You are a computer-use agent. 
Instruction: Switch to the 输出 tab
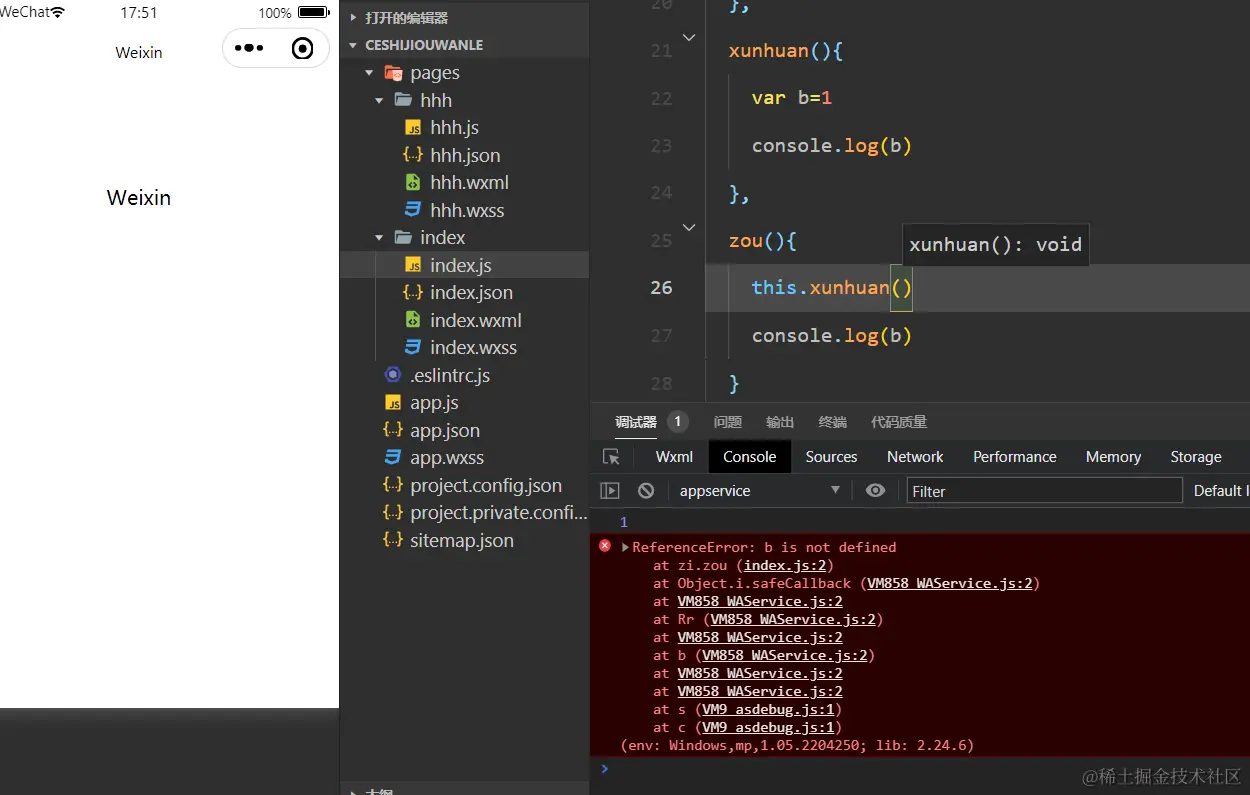pos(780,422)
